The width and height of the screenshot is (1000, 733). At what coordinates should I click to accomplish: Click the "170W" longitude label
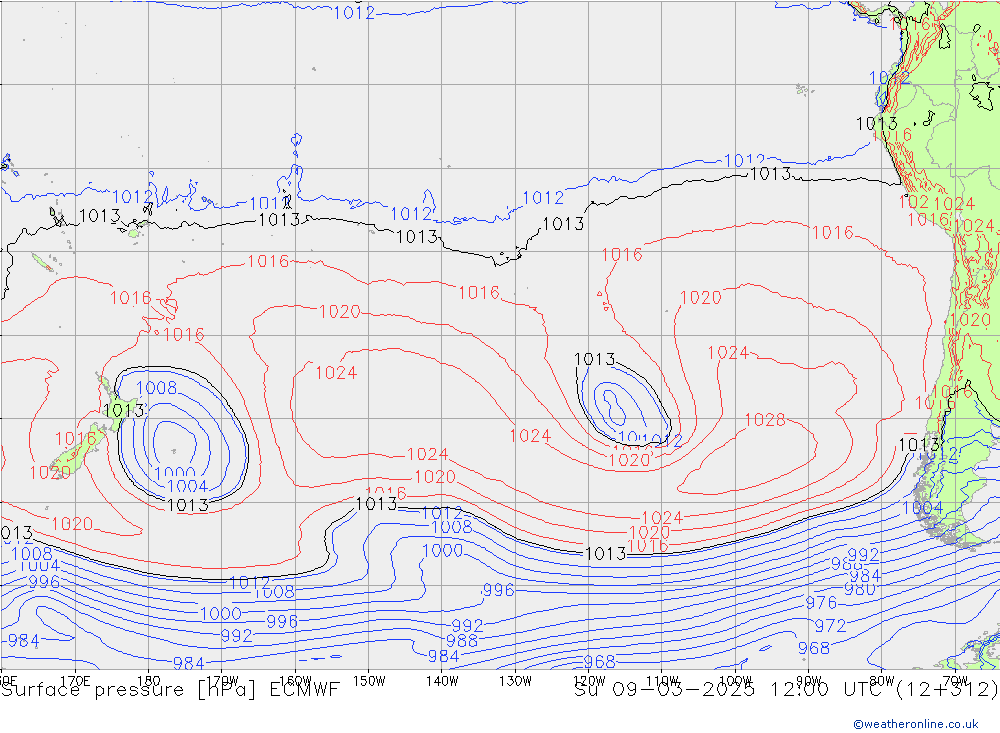(x=222, y=681)
